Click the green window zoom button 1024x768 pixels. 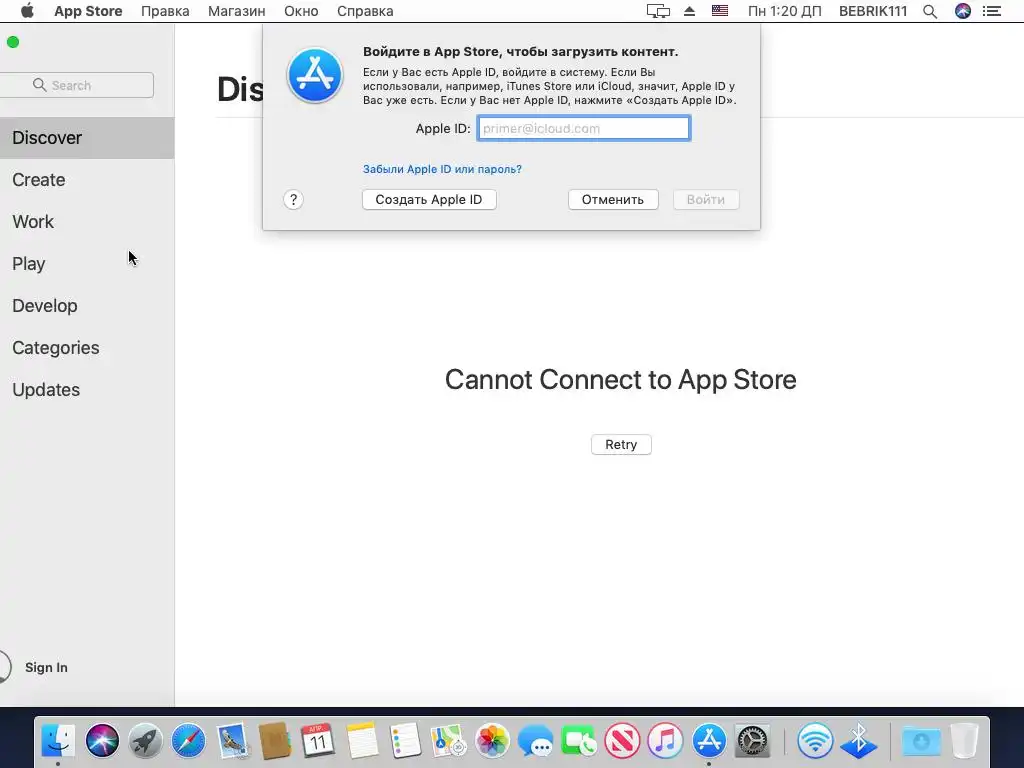click(x=13, y=42)
